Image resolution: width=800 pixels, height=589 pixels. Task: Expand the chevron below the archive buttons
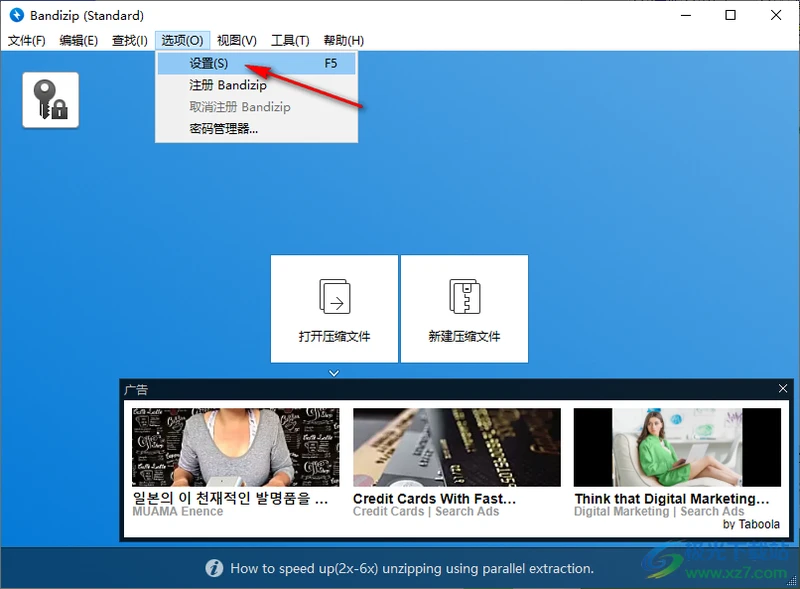pyautogui.click(x=334, y=373)
